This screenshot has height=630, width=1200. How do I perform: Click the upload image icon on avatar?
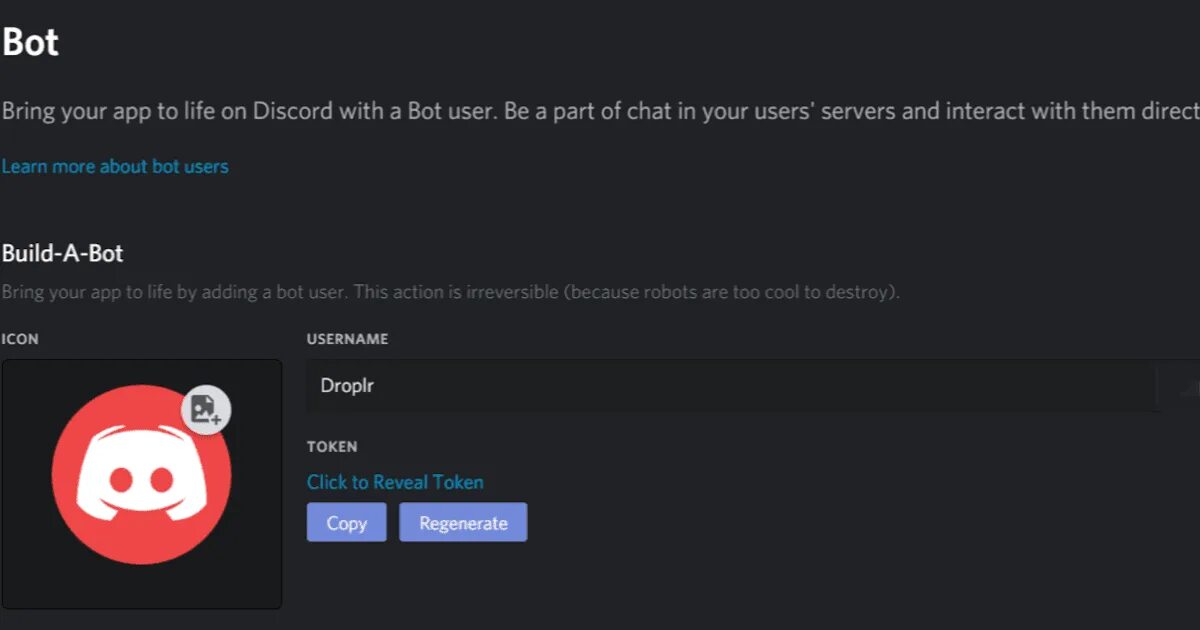pos(206,410)
